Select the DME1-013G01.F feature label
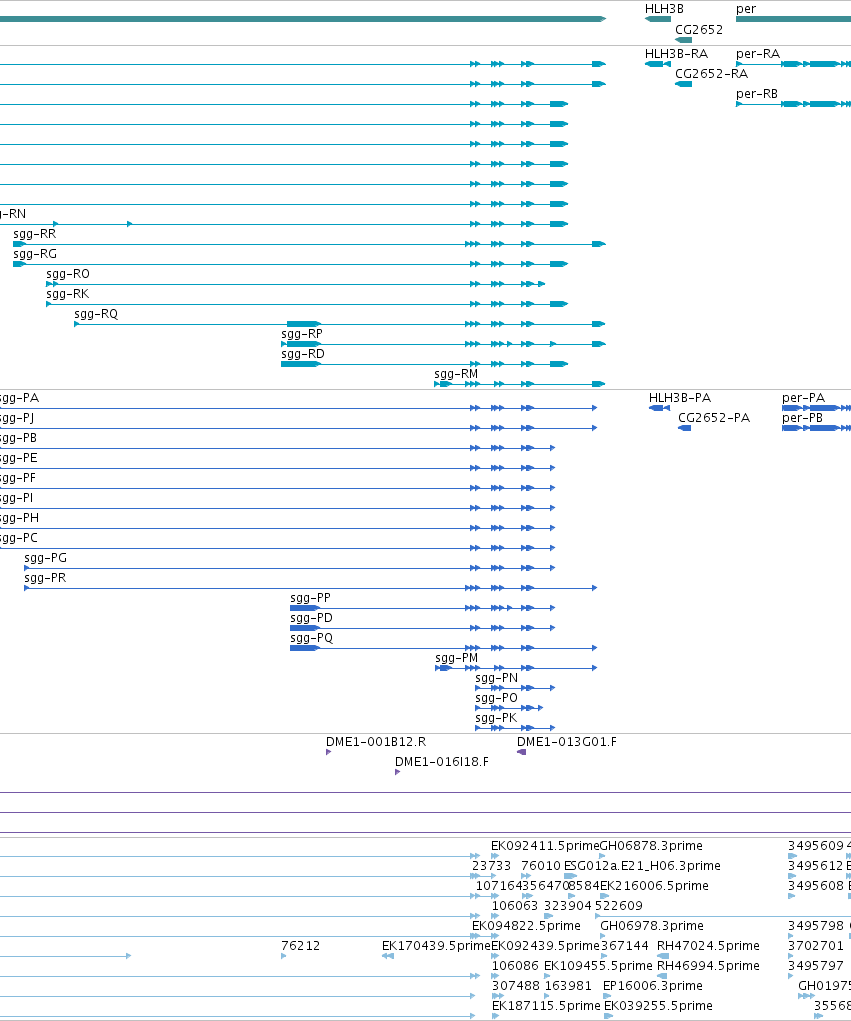Image resolution: width=851 pixels, height=1021 pixels. [567, 742]
